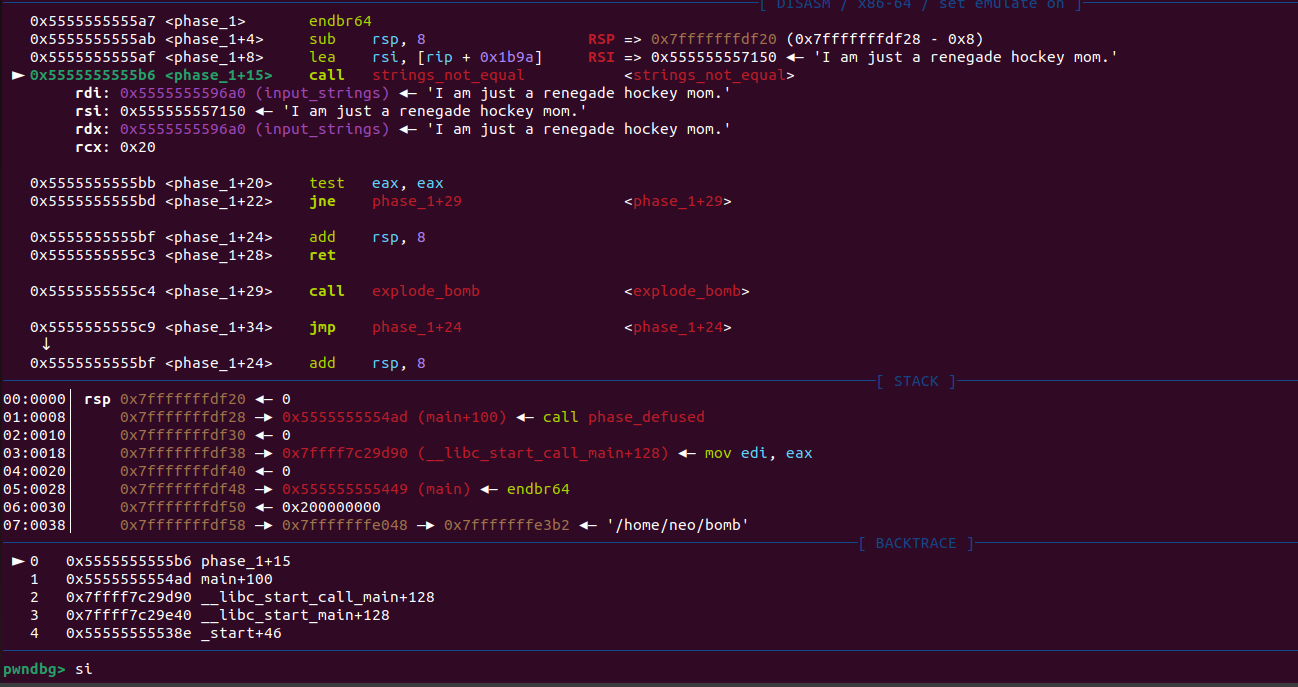Select backtrace frame 1 main+100
1298x687 pixels.
coord(236,579)
